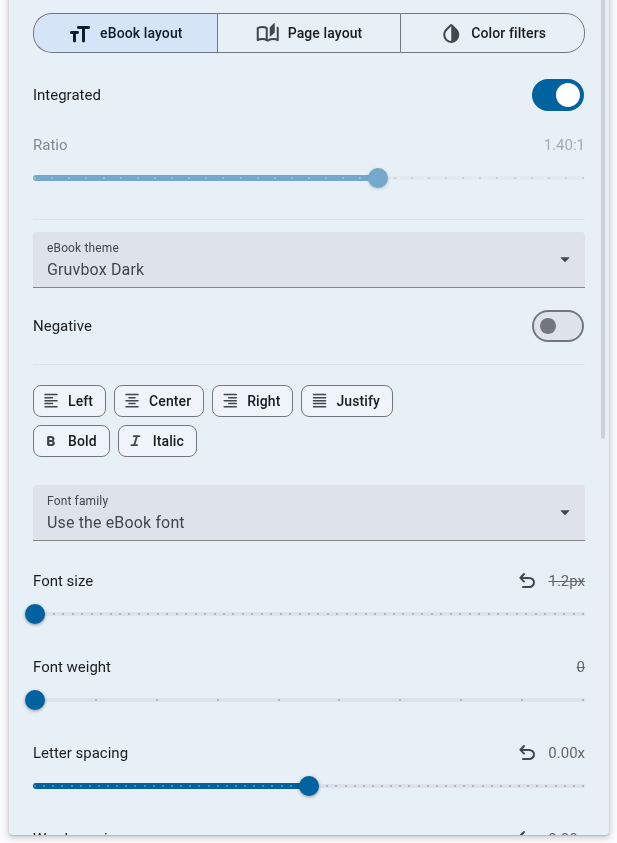Screen dimensions: 617x843
Task: Click the eBook layout text-size icon
Action: [x=80, y=34]
